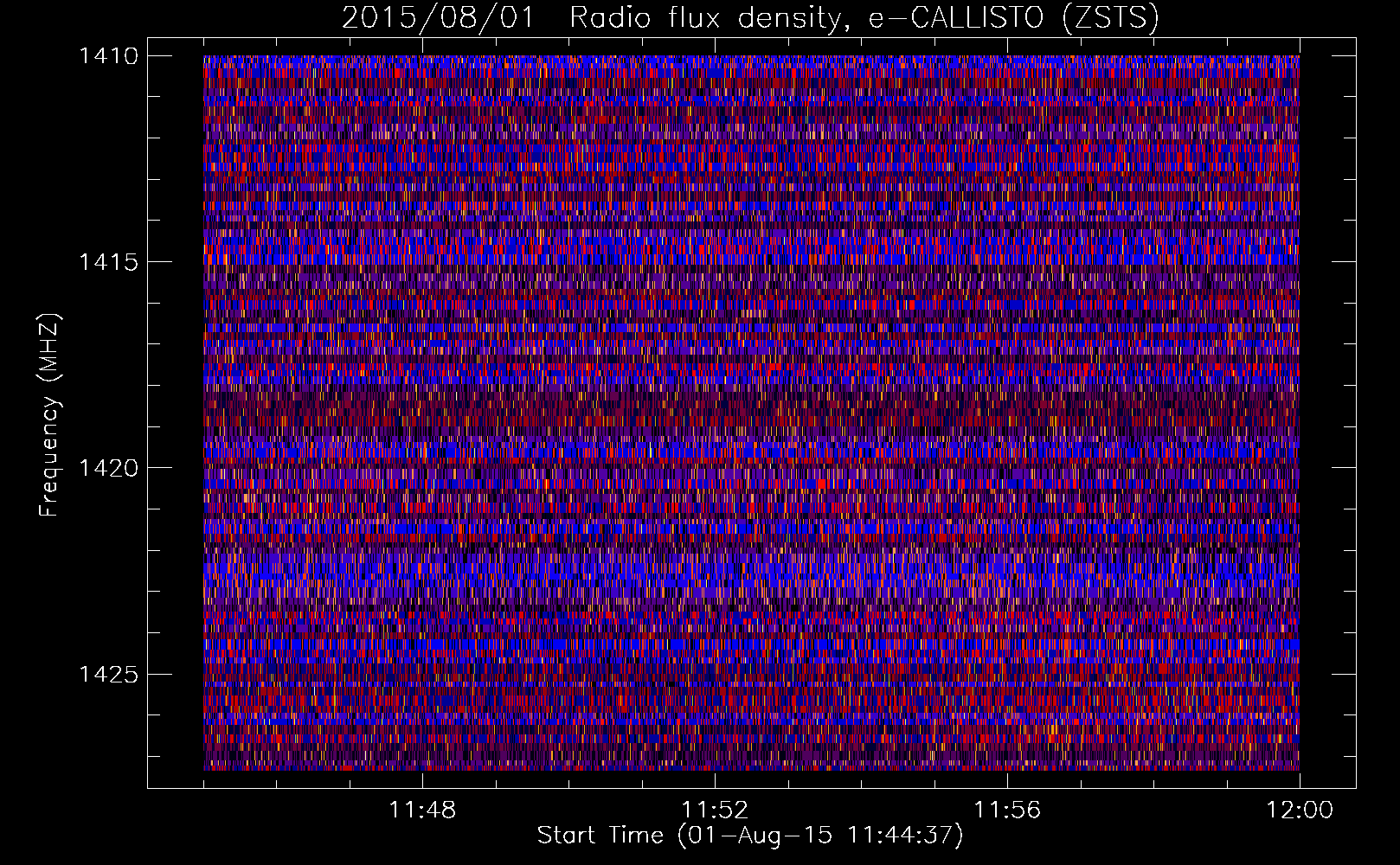Click inside the radio flux spectrogram
This screenshot has height=865, width=1400.
click(751, 413)
